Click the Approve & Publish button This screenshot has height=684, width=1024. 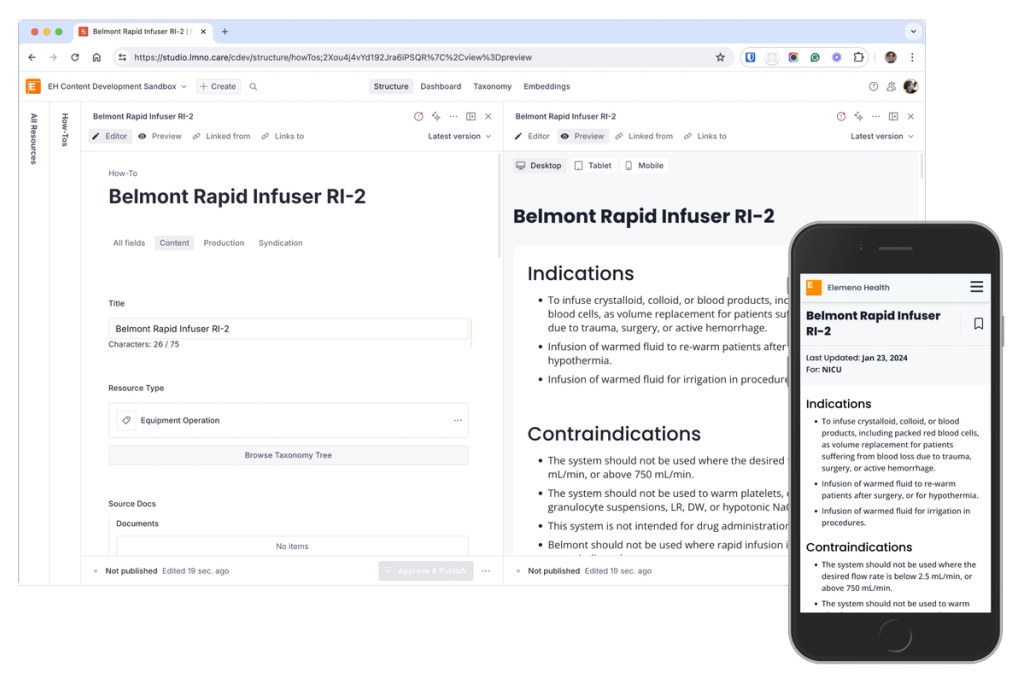(x=426, y=571)
